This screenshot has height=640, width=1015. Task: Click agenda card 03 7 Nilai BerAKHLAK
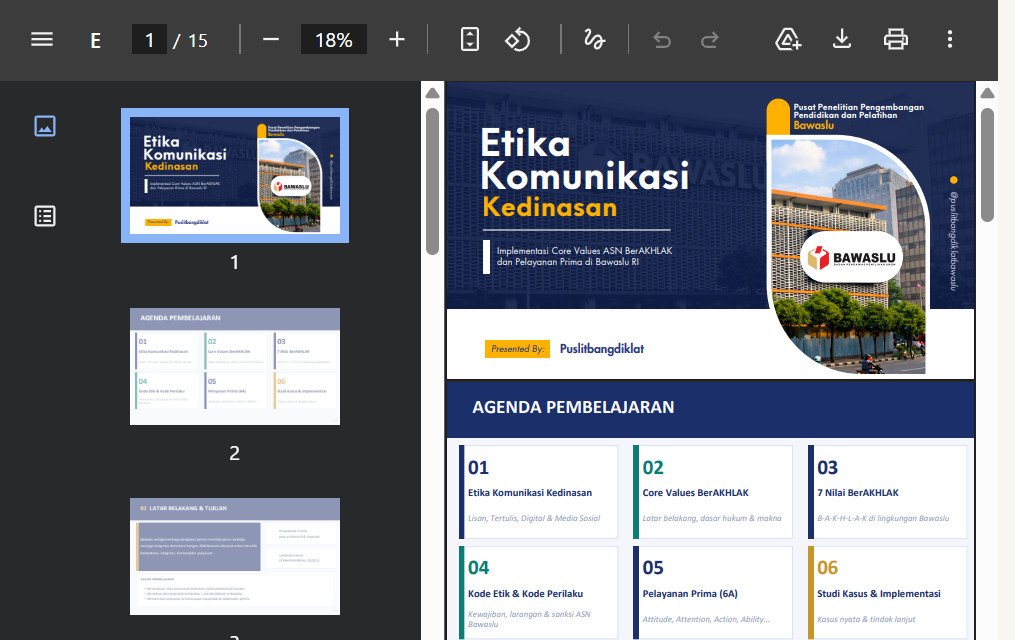tap(887, 492)
